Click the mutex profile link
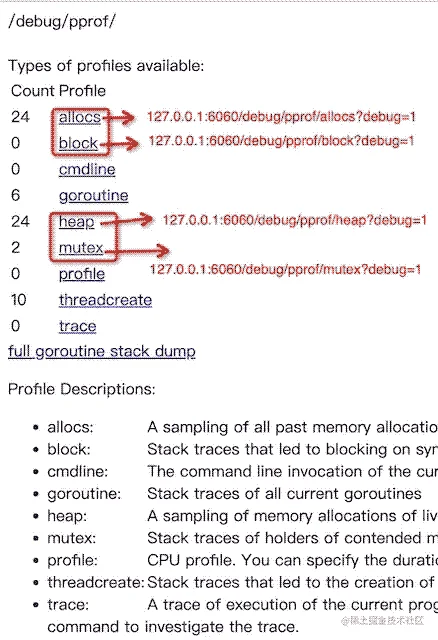This screenshot has height=640, width=438. pyautogui.click(x=81, y=248)
